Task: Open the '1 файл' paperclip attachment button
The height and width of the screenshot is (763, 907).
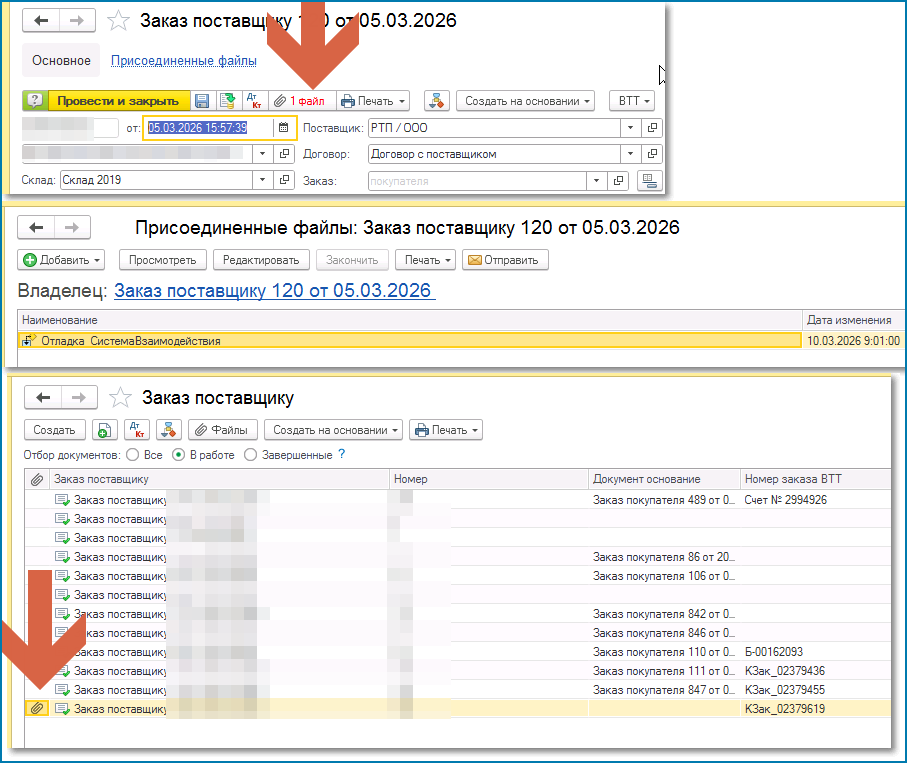Action: (301, 101)
